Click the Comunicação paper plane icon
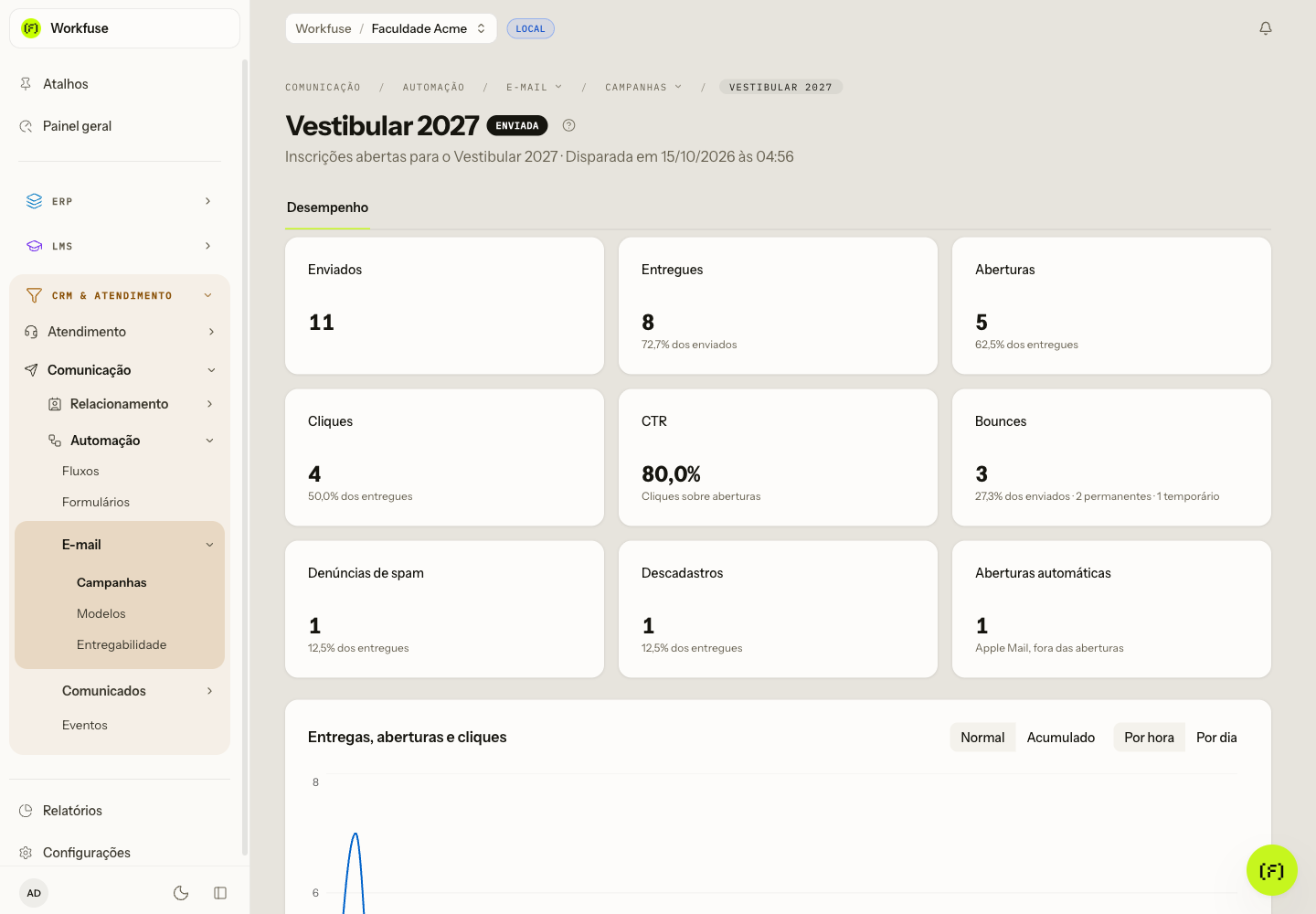 pos(31,370)
